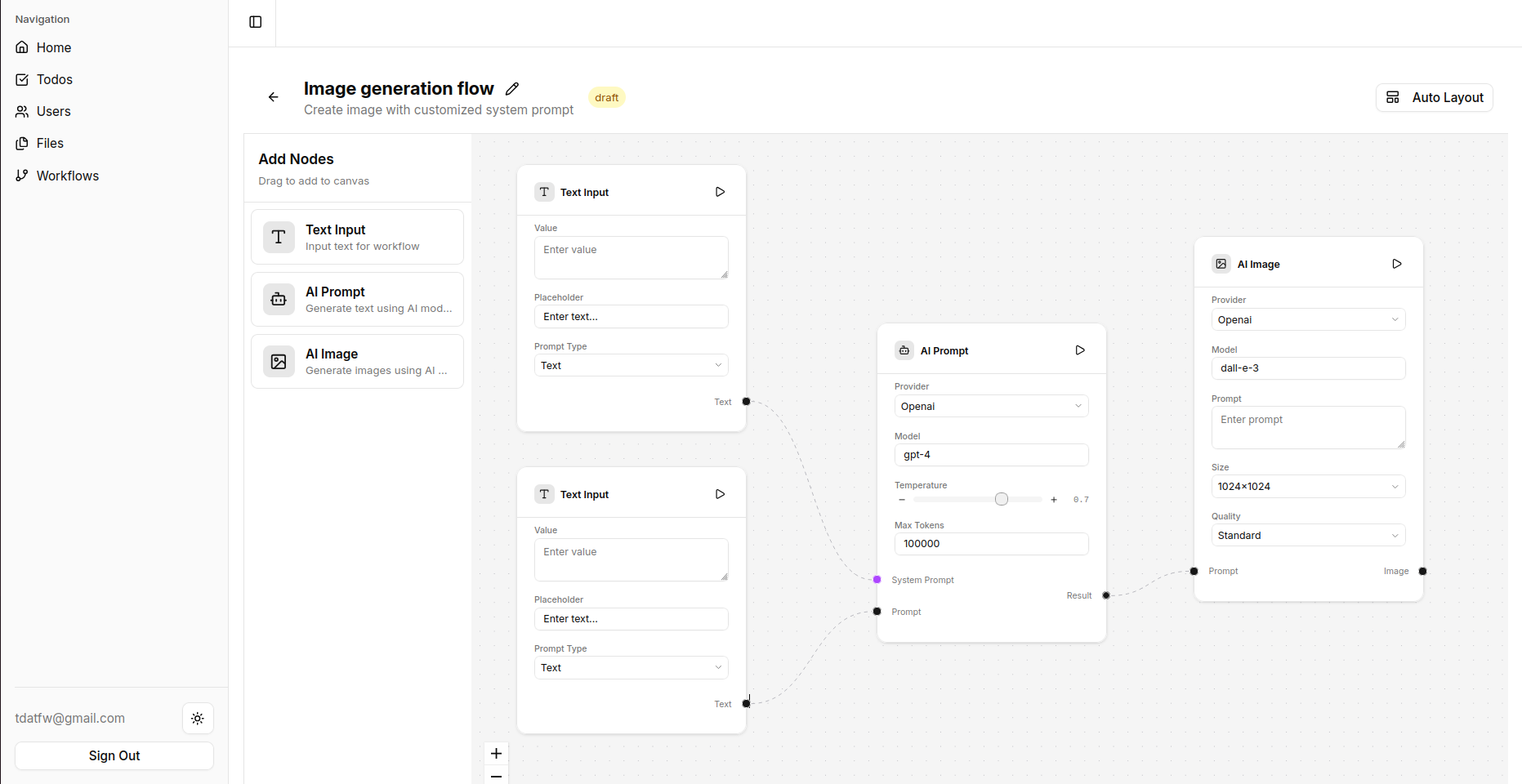Zoom in using the plus icon on canvas
The image size is (1522, 784).
click(496, 753)
